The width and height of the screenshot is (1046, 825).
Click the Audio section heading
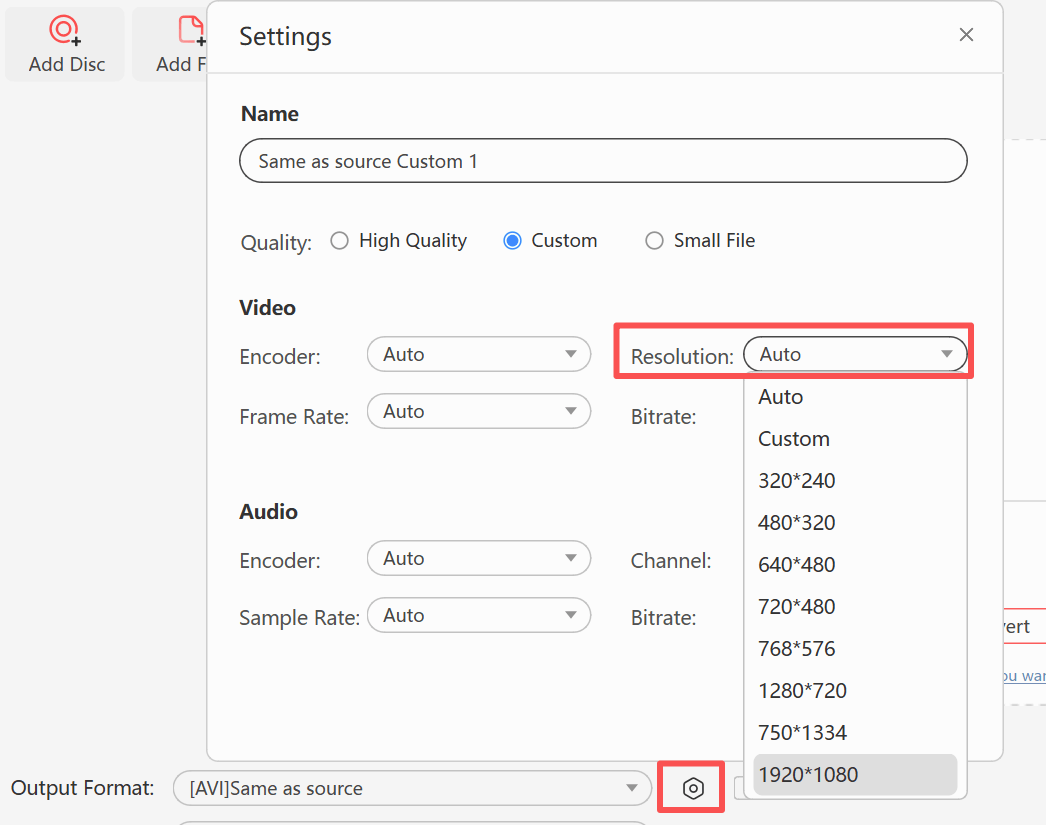[x=268, y=512]
